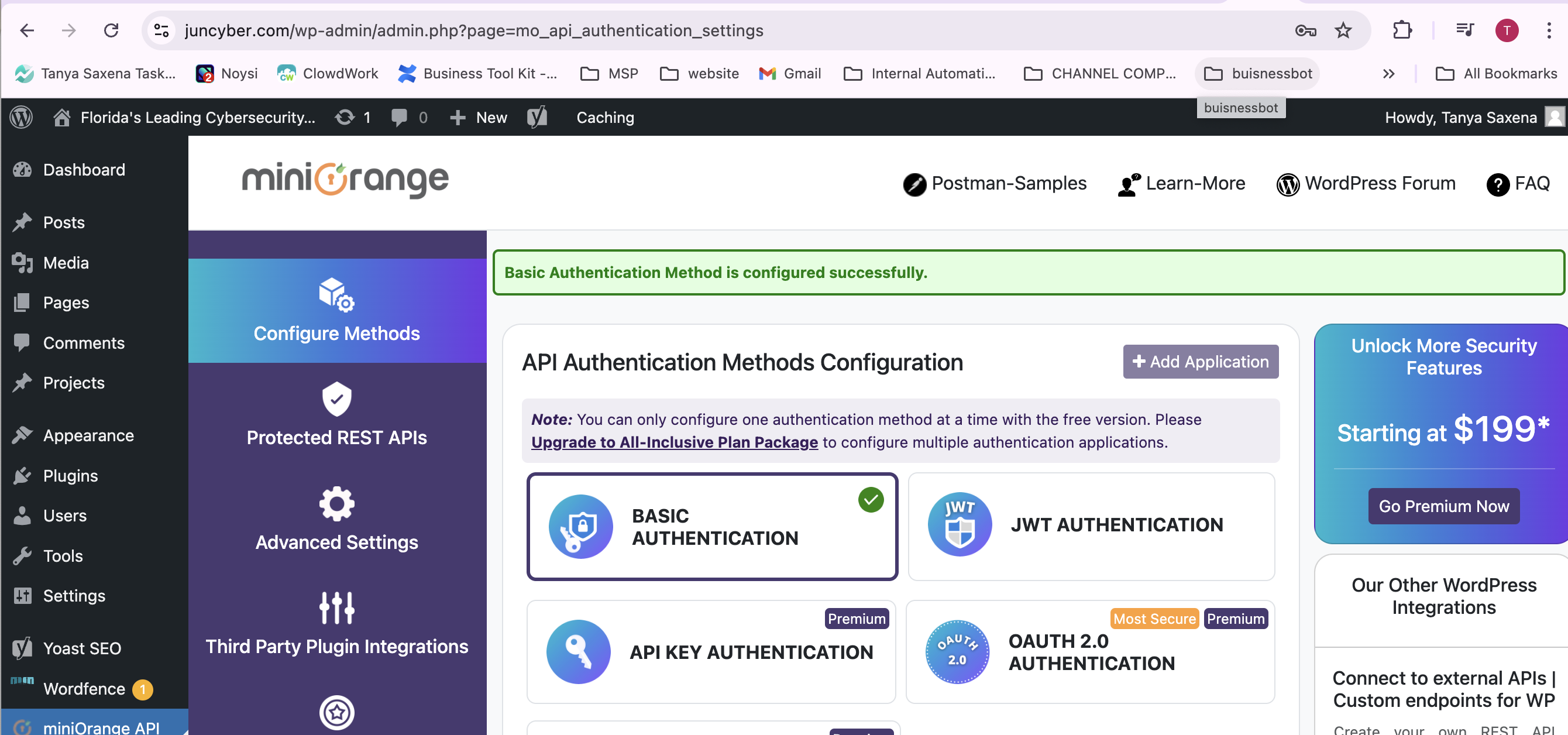This screenshot has width=1568, height=735.
Task: Open Chrome three-dot menu
Action: (1549, 30)
